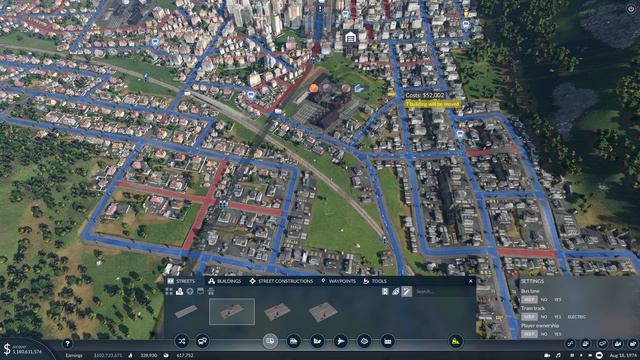Viewport: 640px width, 360px height.
Task: Choose the highlighted second street thumbnail
Action: click(232, 311)
